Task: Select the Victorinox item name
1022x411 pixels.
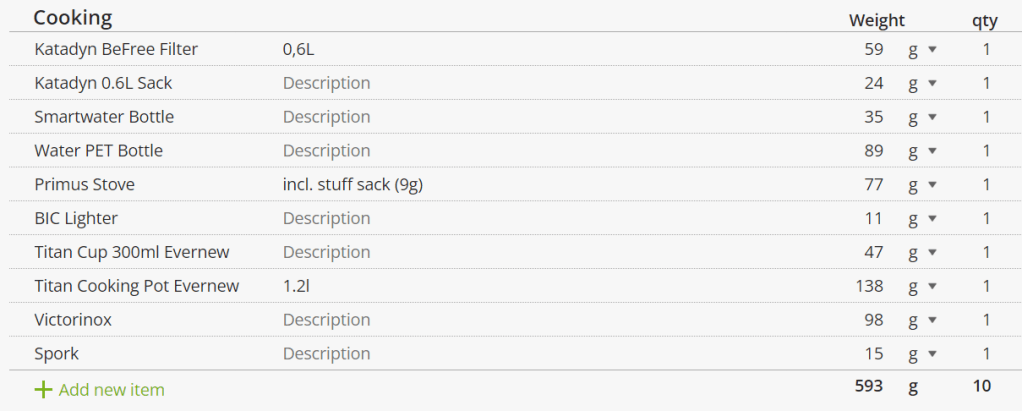Action: (x=73, y=320)
